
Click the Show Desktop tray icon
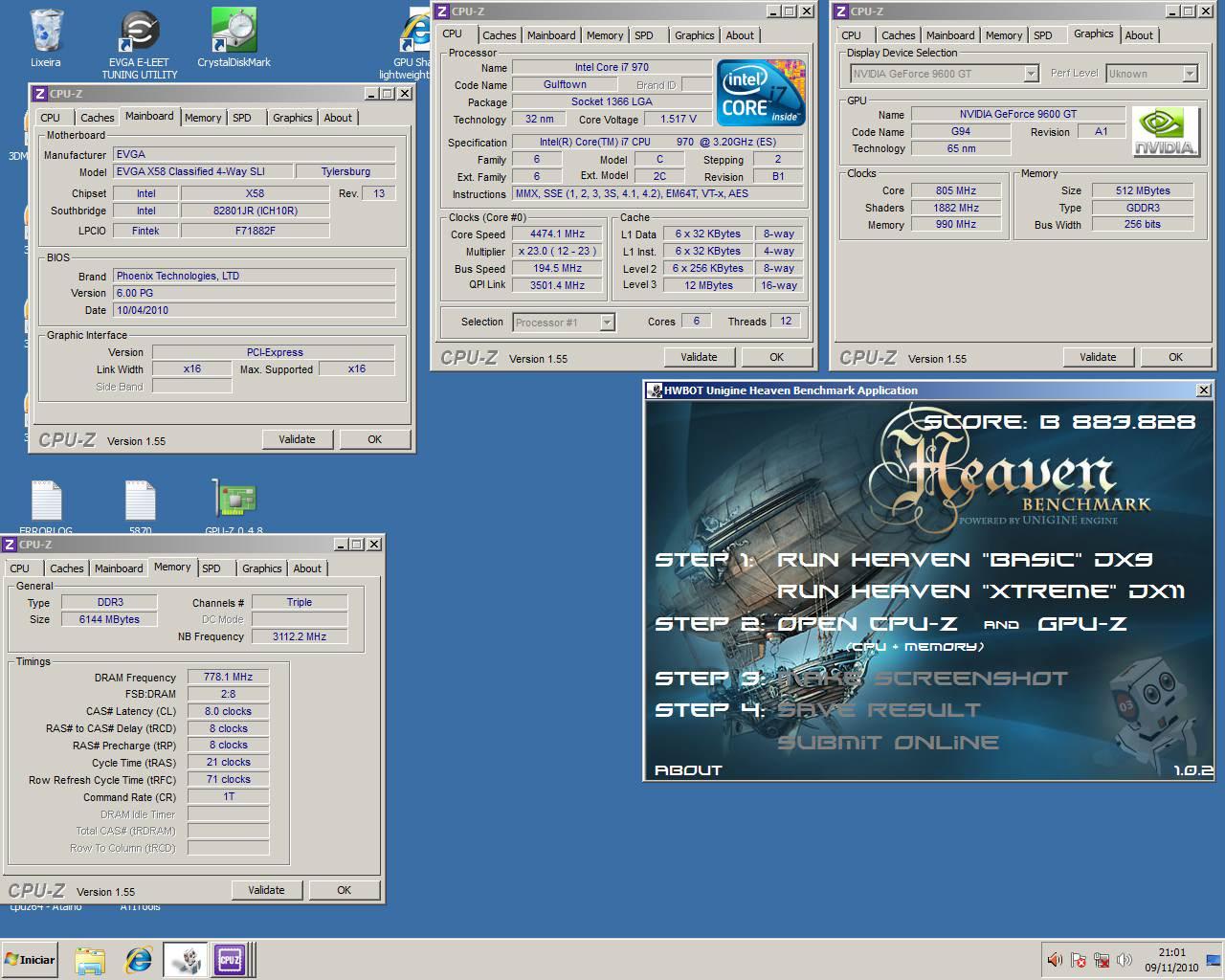tap(1214, 960)
